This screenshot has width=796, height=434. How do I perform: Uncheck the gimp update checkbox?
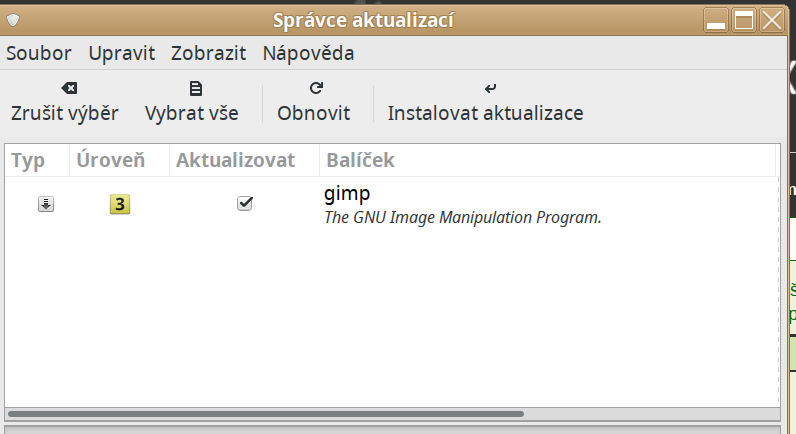(x=244, y=203)
